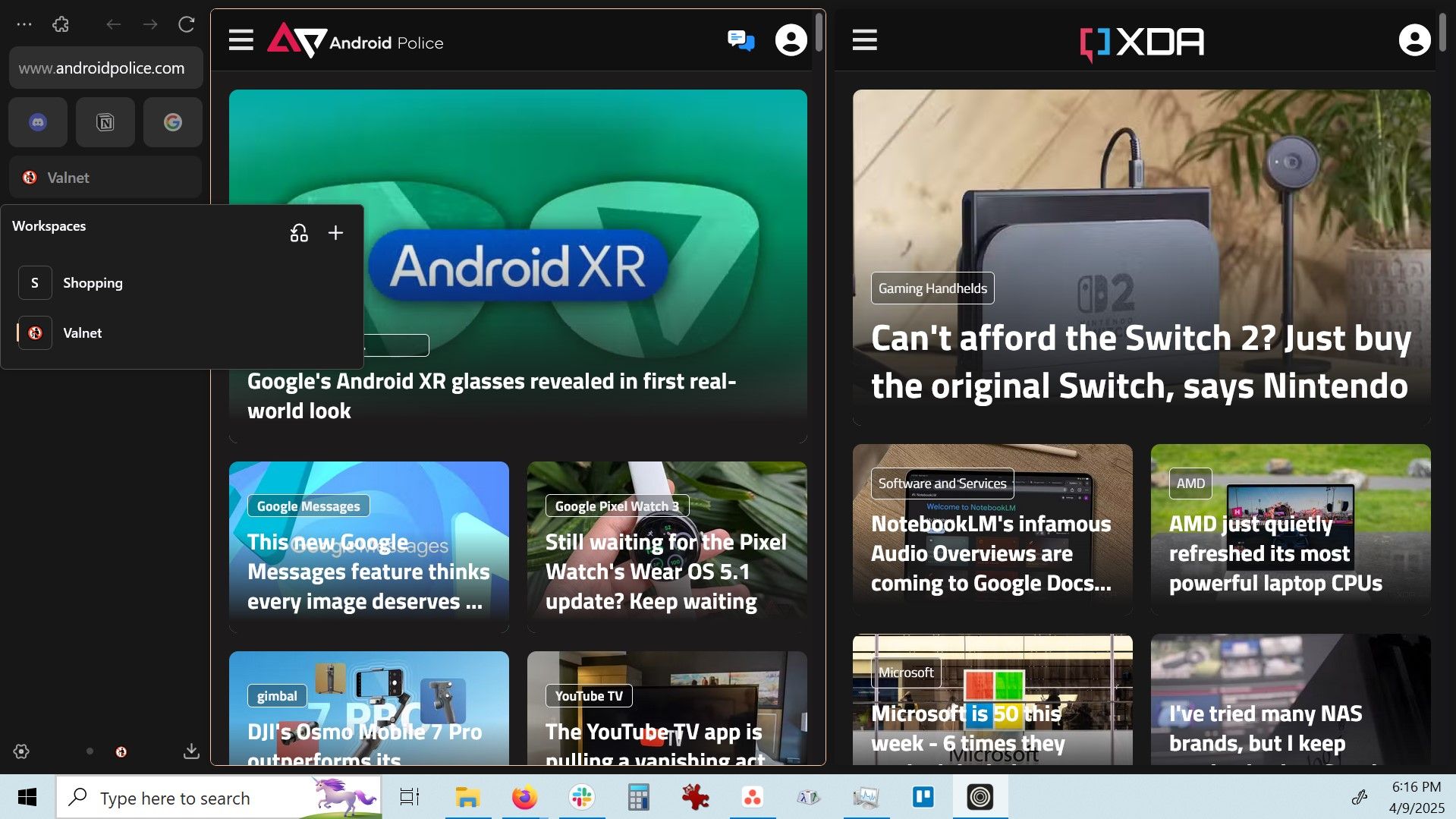The height and width of the screenshot is (819, 1456).
Task: Click the Windows taskbar search box
Action: tap(219, 797)
